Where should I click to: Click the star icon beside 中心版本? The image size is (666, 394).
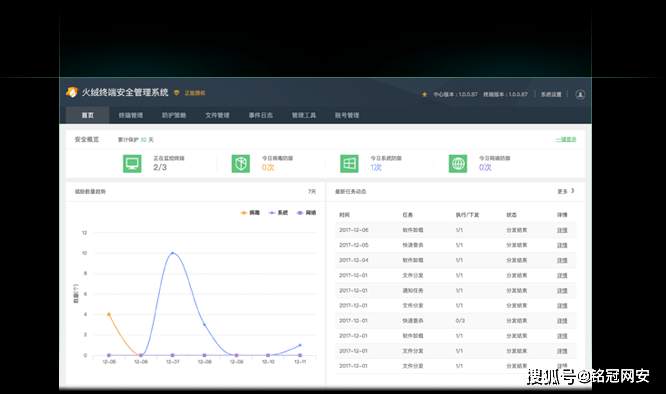(x=424, y=94)
